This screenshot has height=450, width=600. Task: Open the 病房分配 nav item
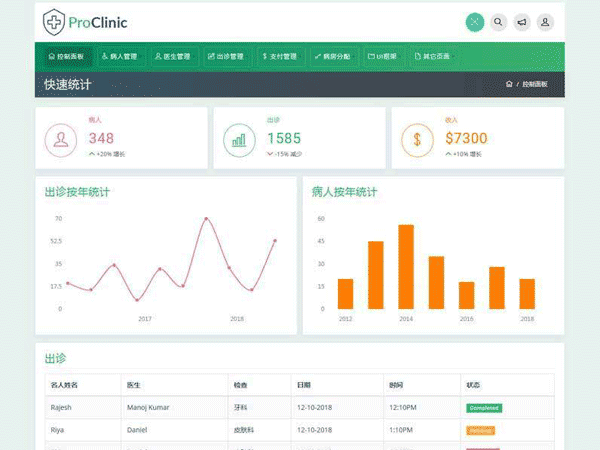(x=332, y=57)
